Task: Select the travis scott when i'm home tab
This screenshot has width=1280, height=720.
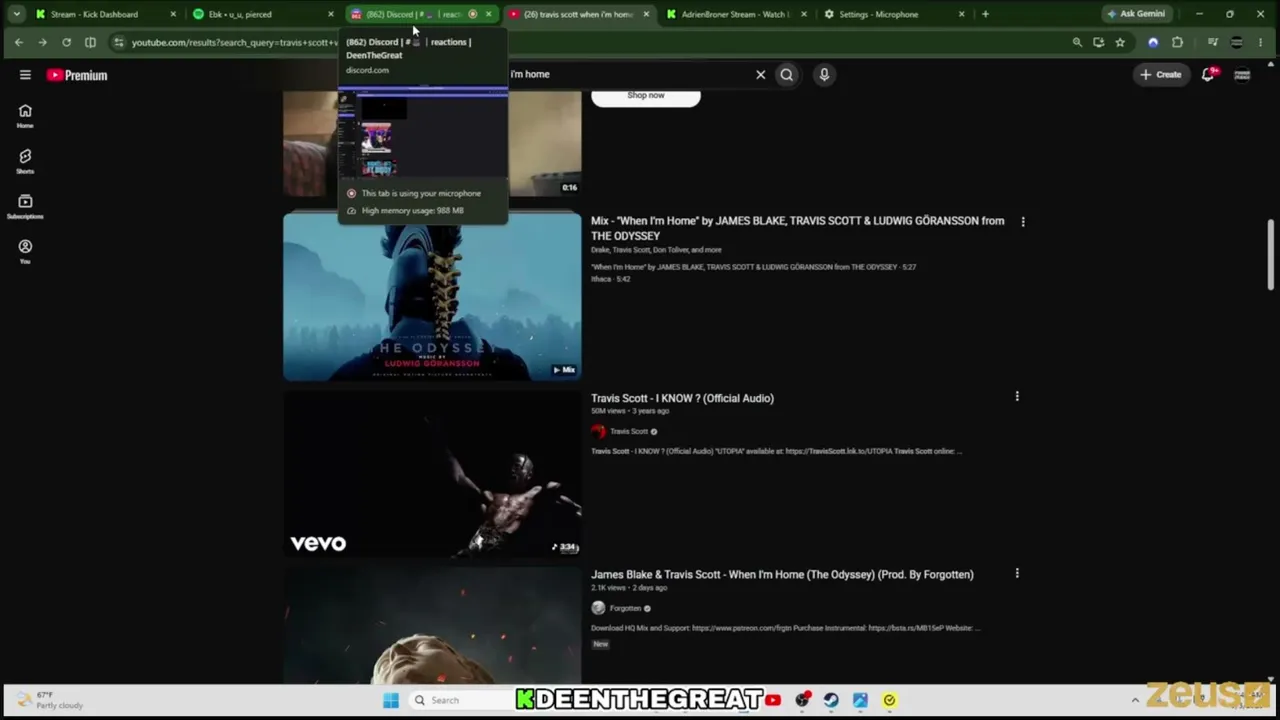Action: coord(578,14)
